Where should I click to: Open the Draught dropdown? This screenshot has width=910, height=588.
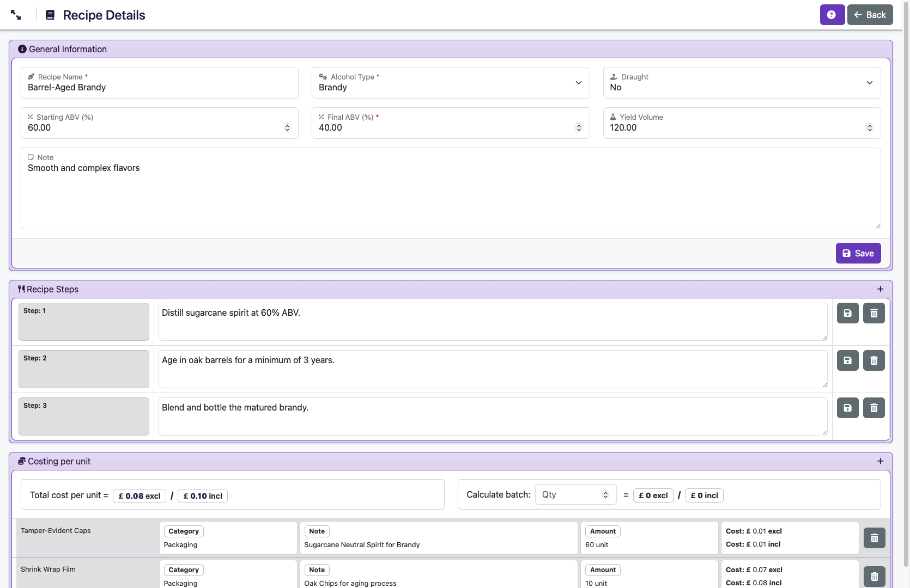[741, 83]
